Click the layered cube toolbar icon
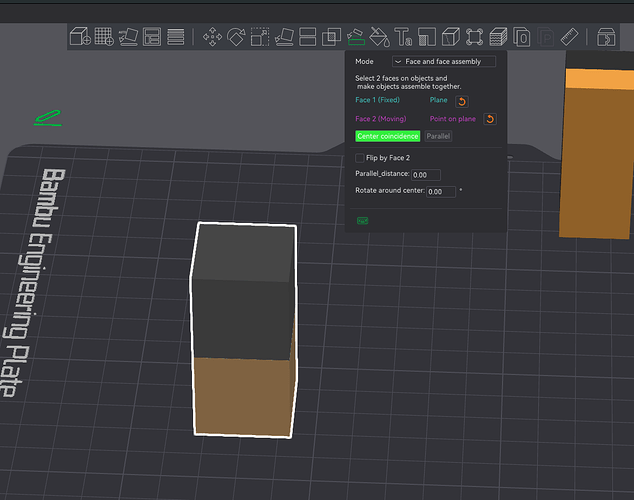 [498, 37]
